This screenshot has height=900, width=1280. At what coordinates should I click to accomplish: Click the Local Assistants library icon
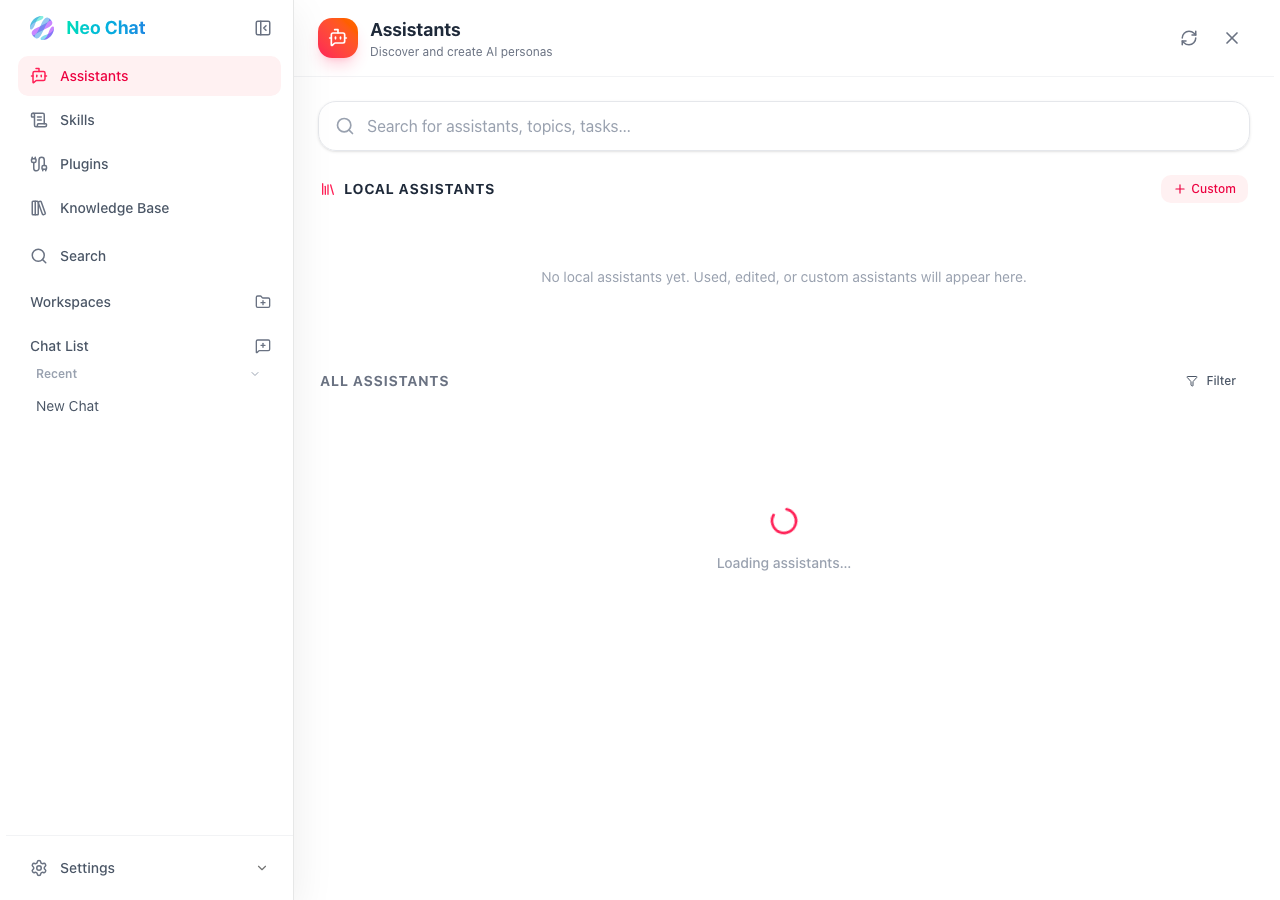pos(328,189)
